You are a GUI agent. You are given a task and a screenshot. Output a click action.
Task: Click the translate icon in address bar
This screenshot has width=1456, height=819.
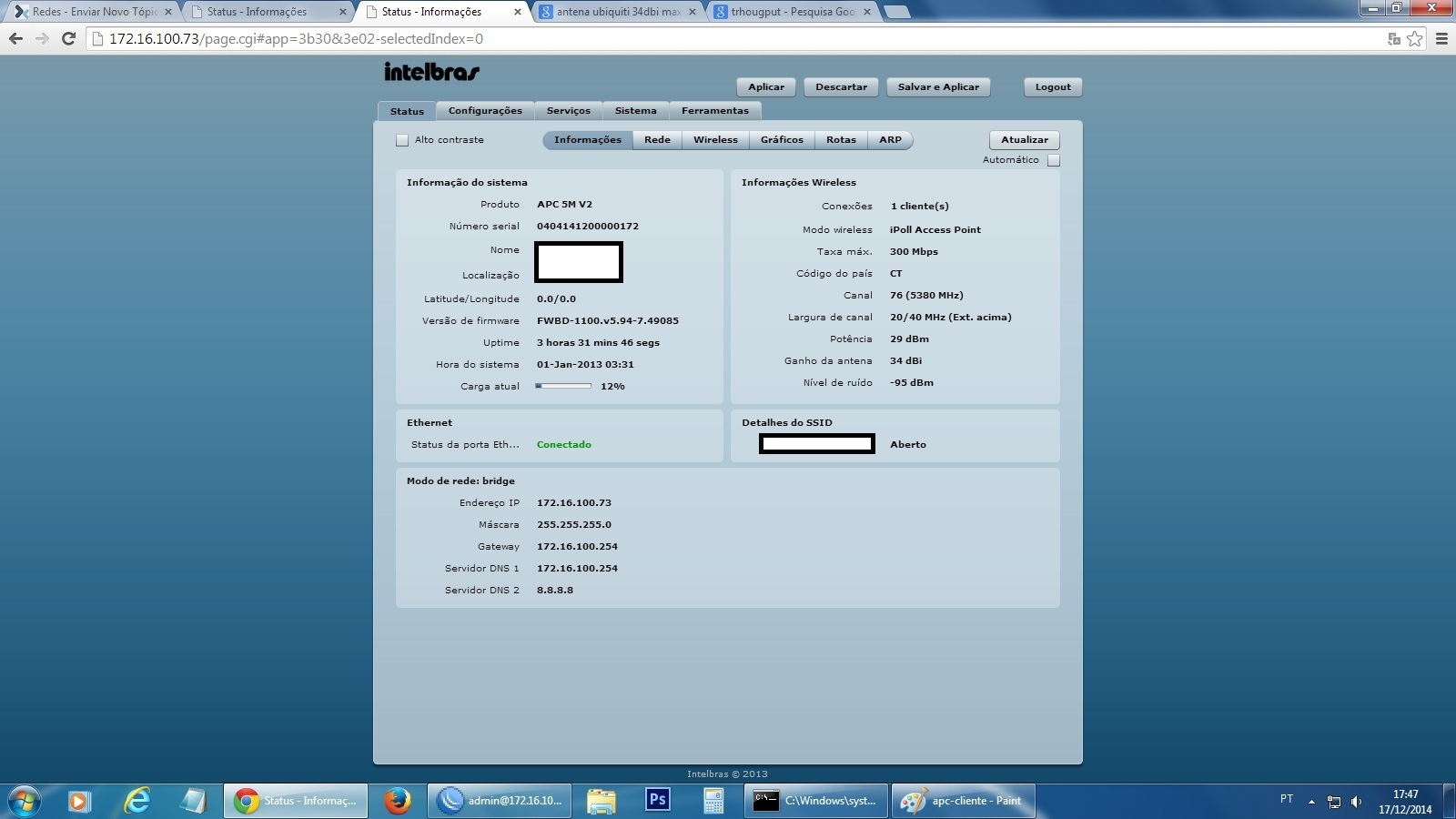pos(1393,39)
